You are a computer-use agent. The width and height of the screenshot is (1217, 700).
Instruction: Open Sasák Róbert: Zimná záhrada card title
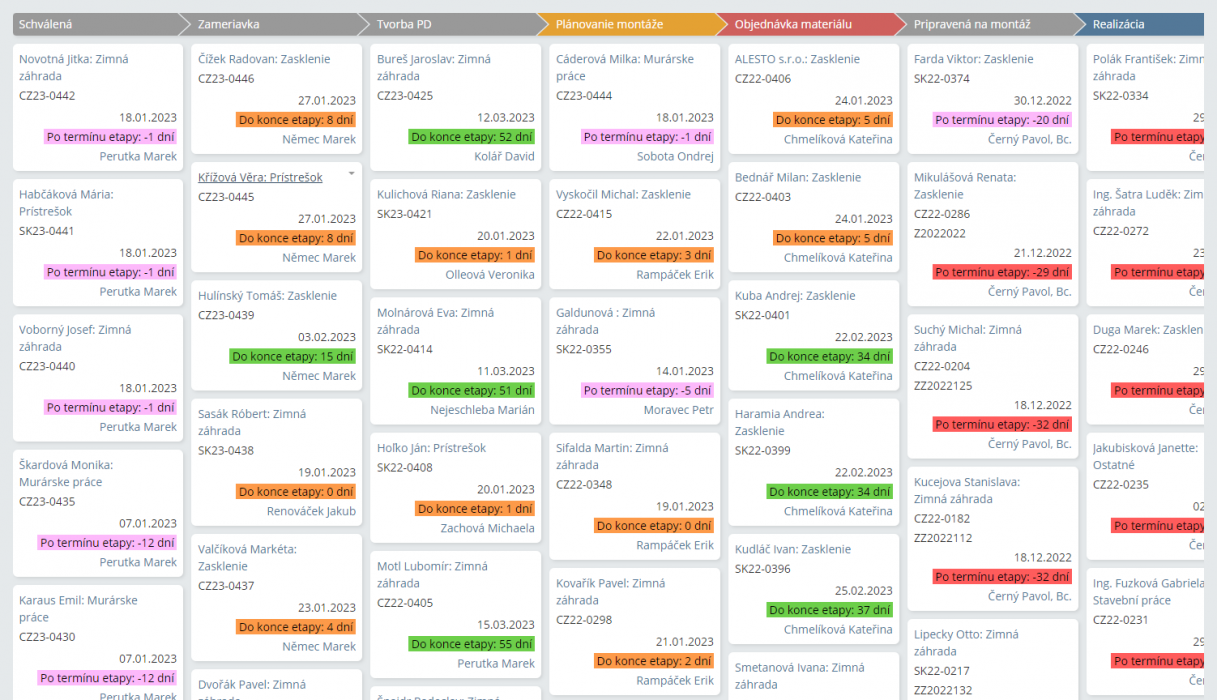tap(252, 422)
